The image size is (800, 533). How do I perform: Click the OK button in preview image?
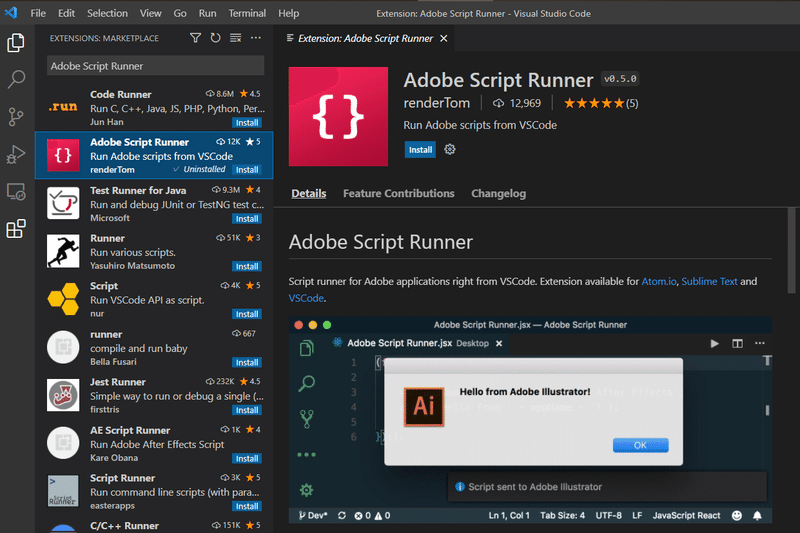click(640, 445)
